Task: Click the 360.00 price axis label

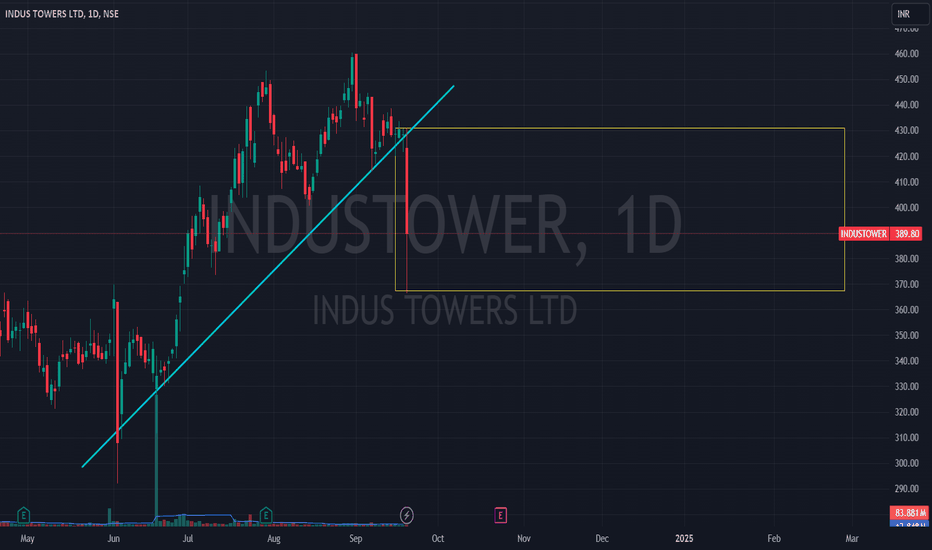Action: pyautogui.click(x=906, y=310)
